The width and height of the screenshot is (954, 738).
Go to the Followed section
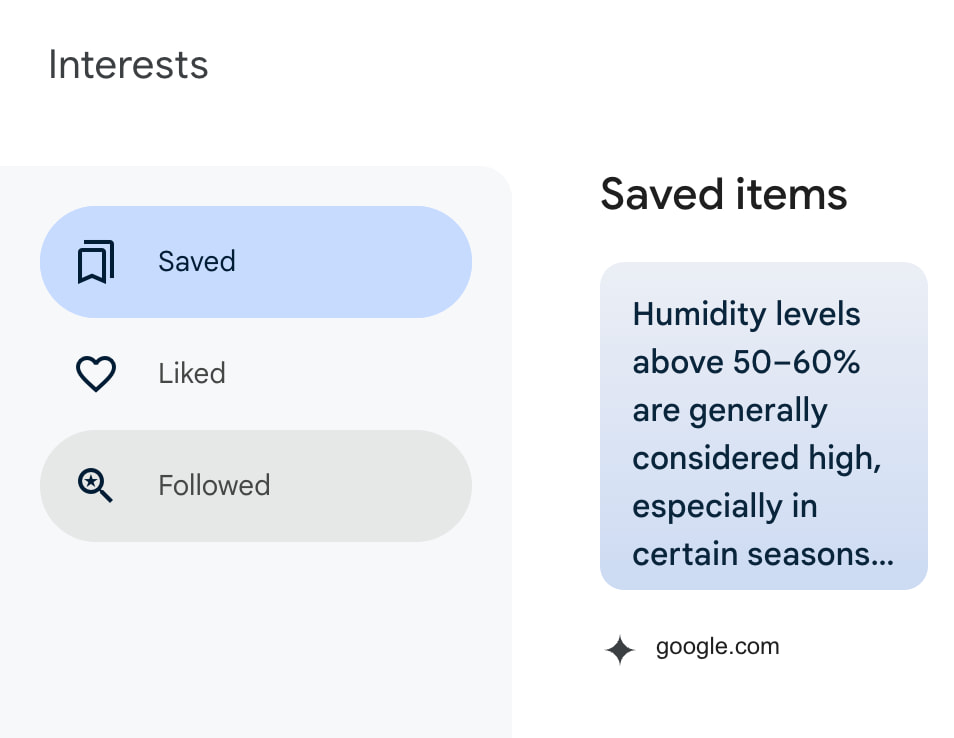(x=214, y=486)
